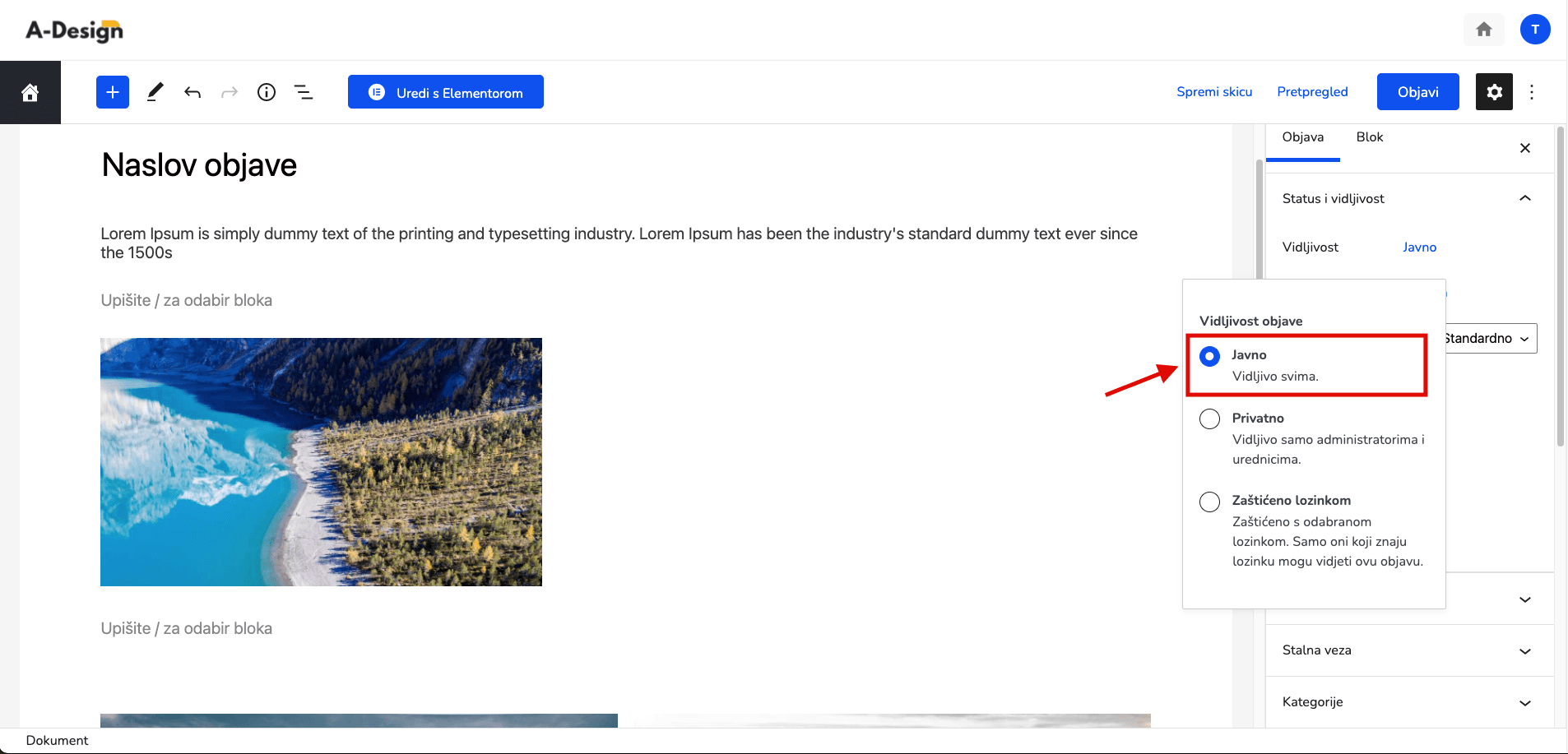1568x754 pixels.
Task: Select the pencil edit tool
Action: tap(155, 92)
